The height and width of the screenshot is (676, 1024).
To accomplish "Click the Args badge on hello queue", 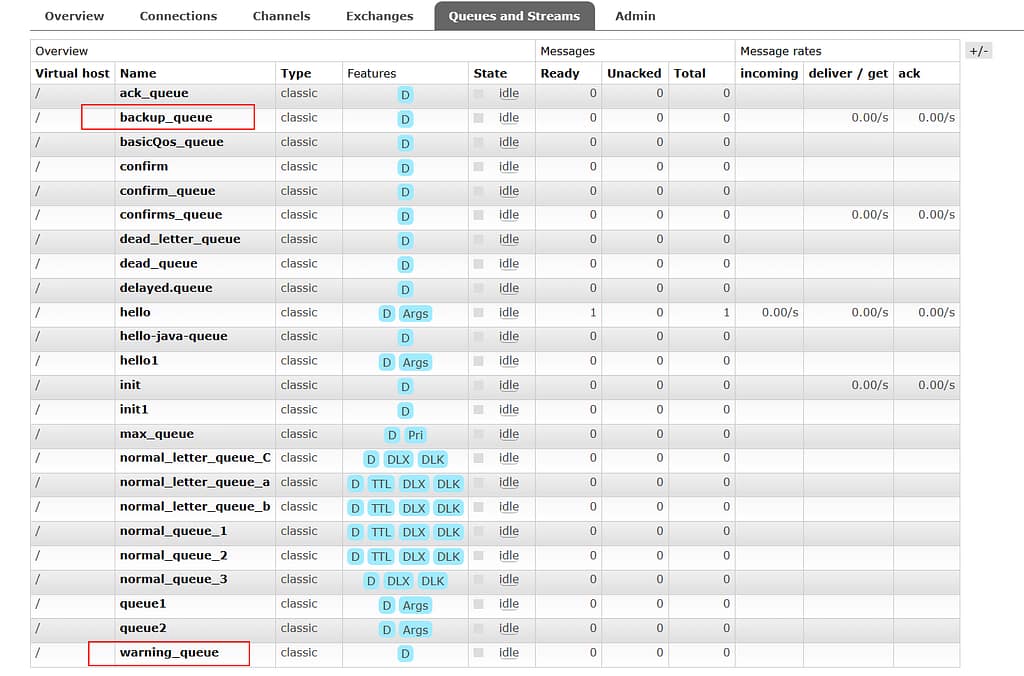I will point(415,313).
